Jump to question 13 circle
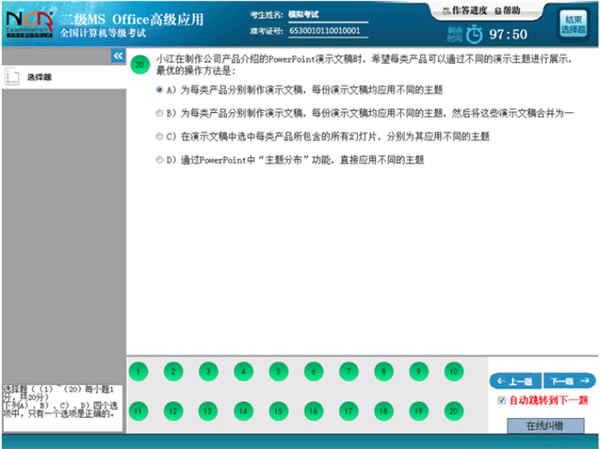 [x=208, y=411]
